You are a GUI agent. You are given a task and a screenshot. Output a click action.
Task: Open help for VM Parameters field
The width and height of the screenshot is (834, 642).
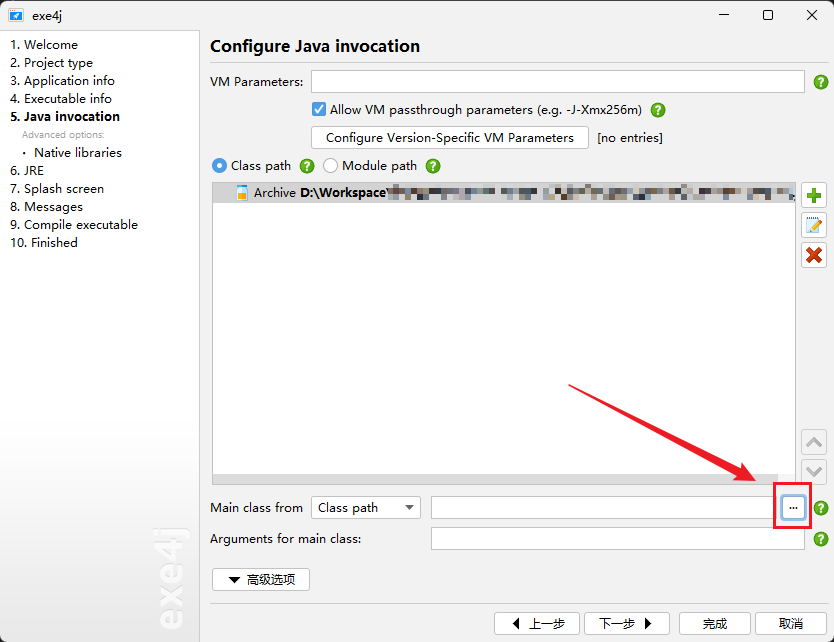(821, 82)
